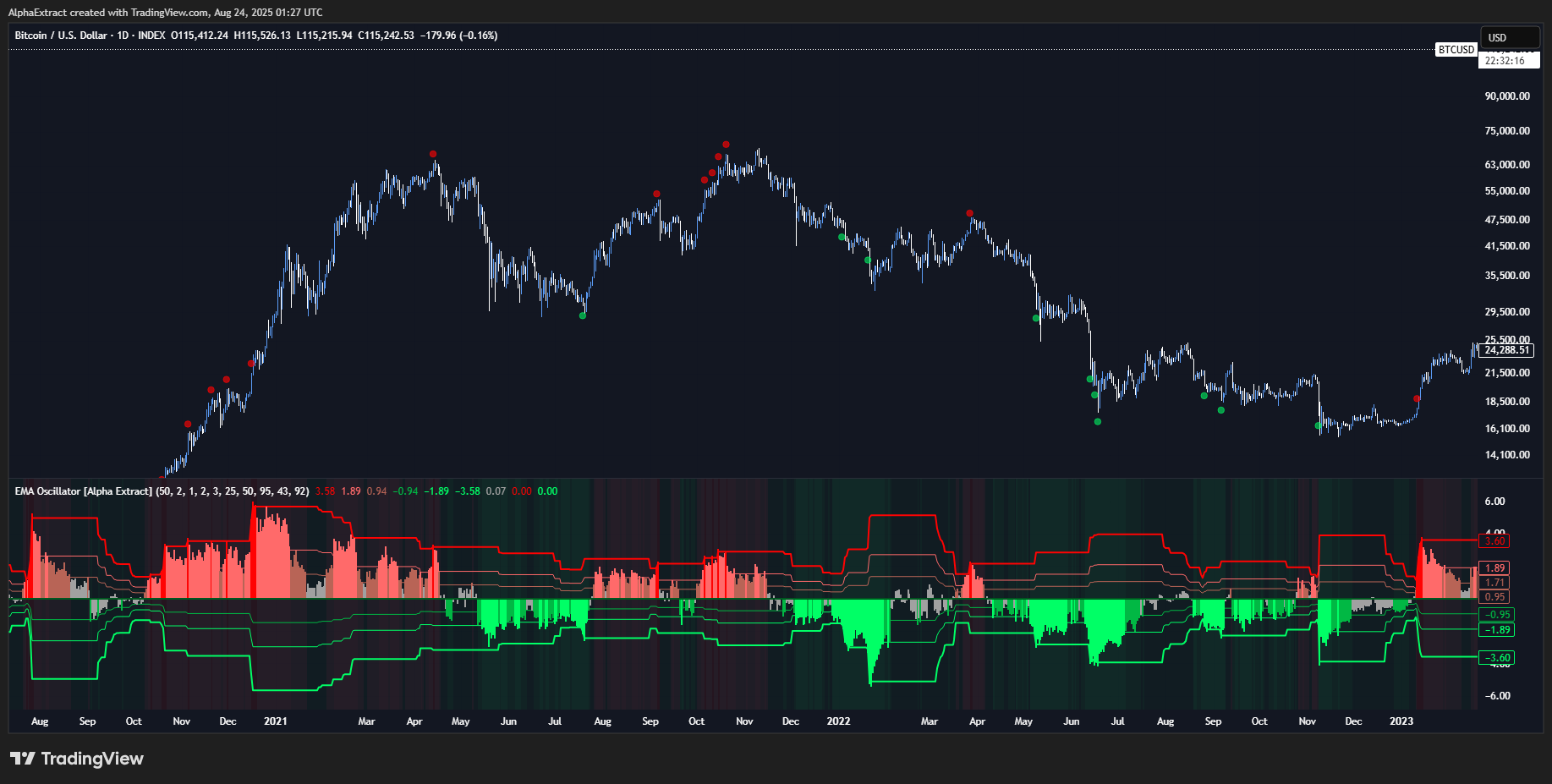1552x784 pixels.
Task: Click the chart header caption with the Aug 24, 2025 timestamp
Action: pos(166,13)
